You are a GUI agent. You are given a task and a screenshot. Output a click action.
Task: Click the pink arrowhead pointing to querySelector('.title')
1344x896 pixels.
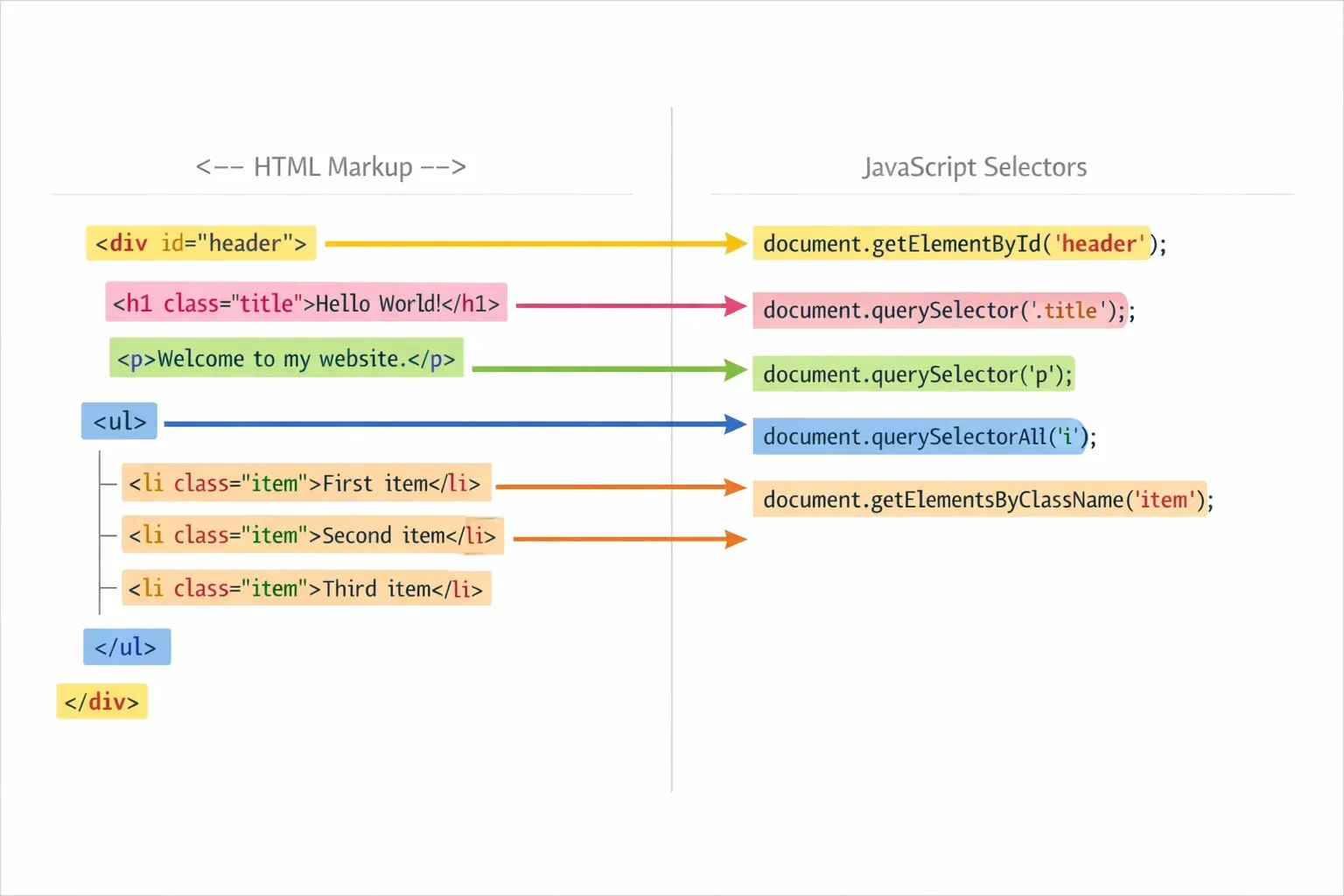tap(735, 305)
